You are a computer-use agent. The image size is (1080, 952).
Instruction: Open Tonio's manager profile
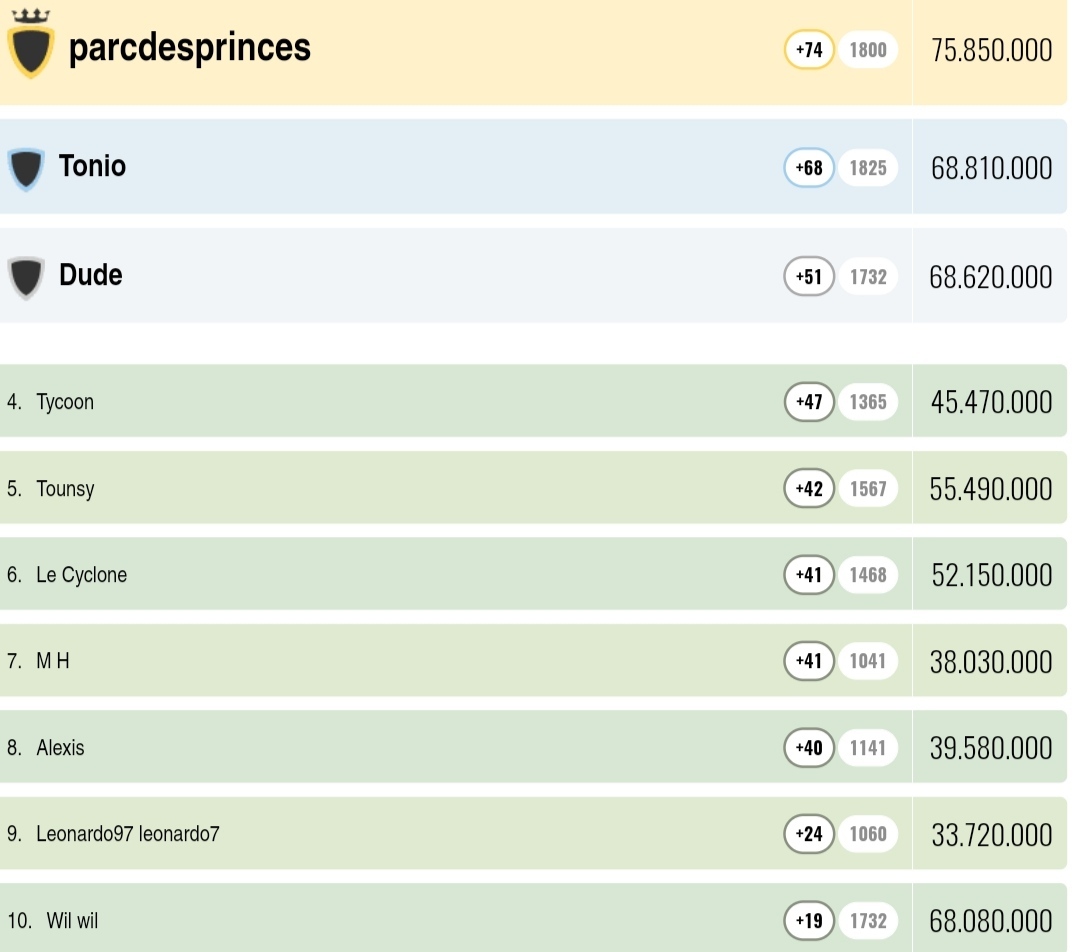coord(92,166)
